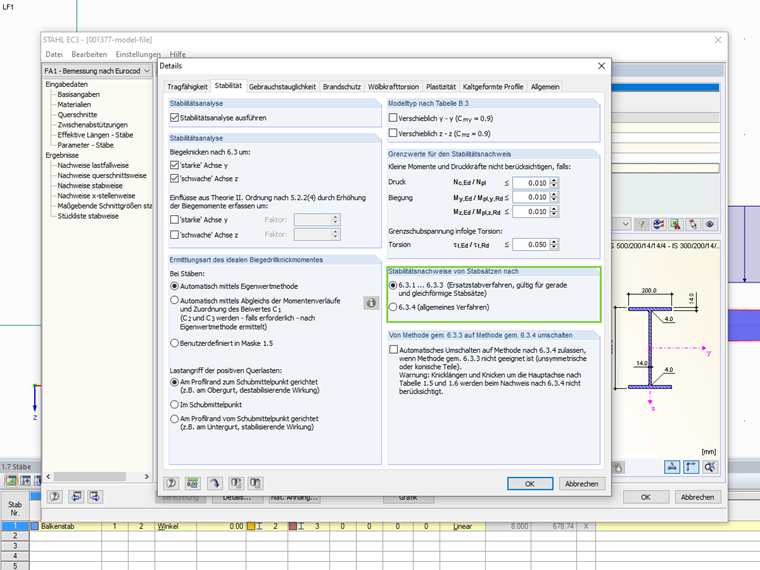Viewport: 760px width, 570px height.
Task: Switch to the Brandschutz tab
Action: [x=342, y=87]
